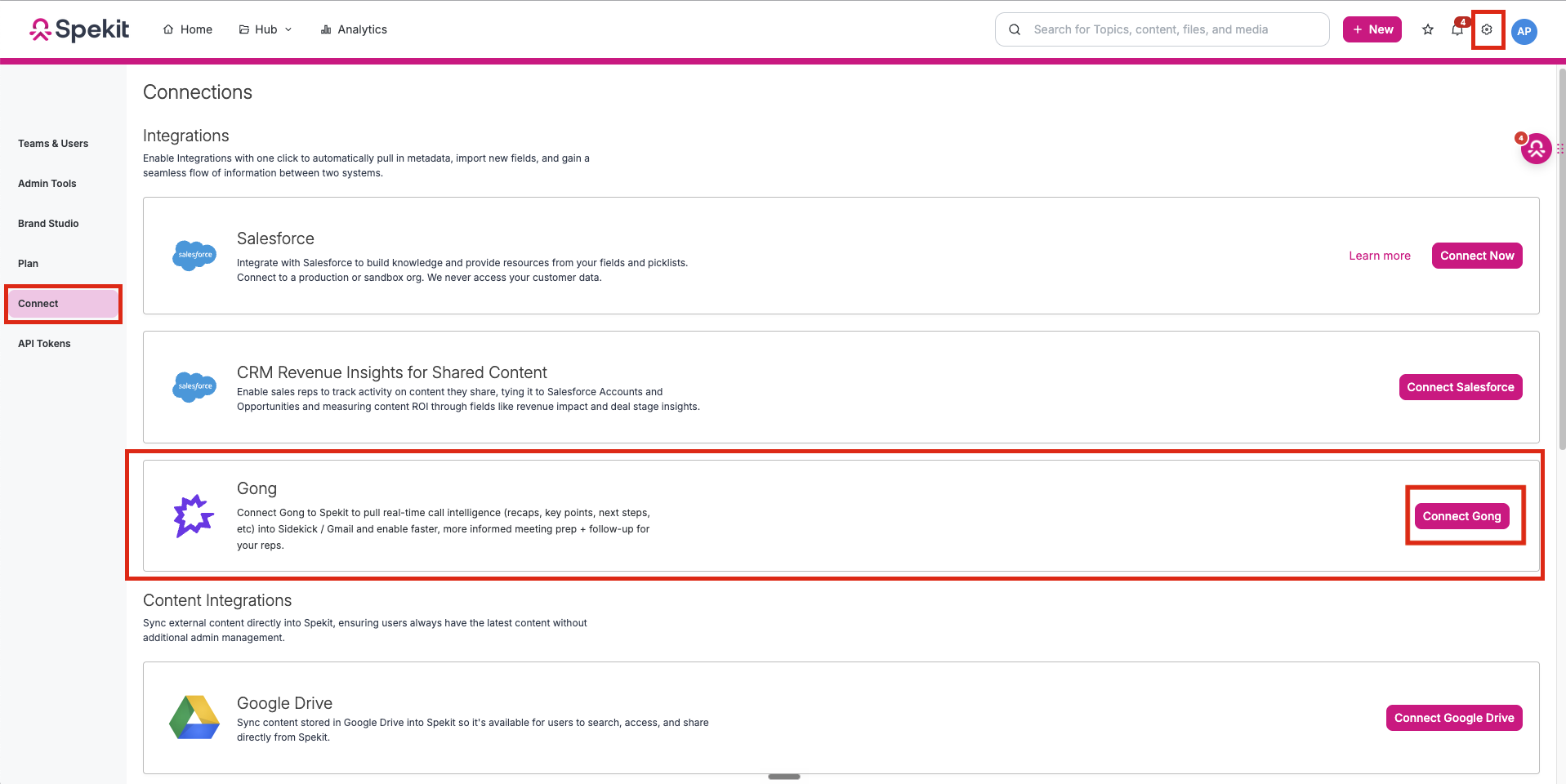Viewport: 1566px width, 784px height.
Task: Click Connect Now for Salesforce
Action: 1477,256
